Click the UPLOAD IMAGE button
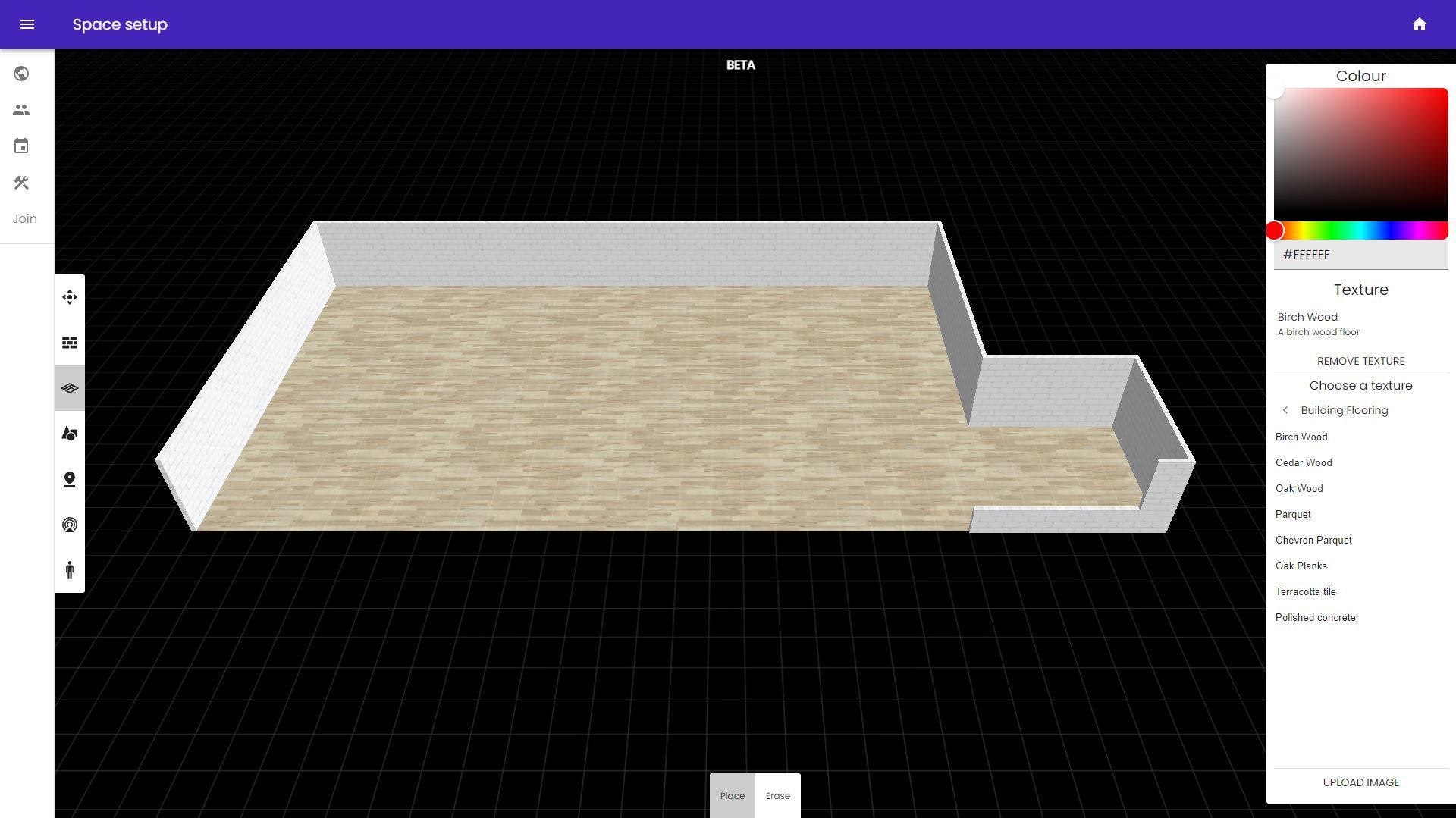 (1361, 782)
